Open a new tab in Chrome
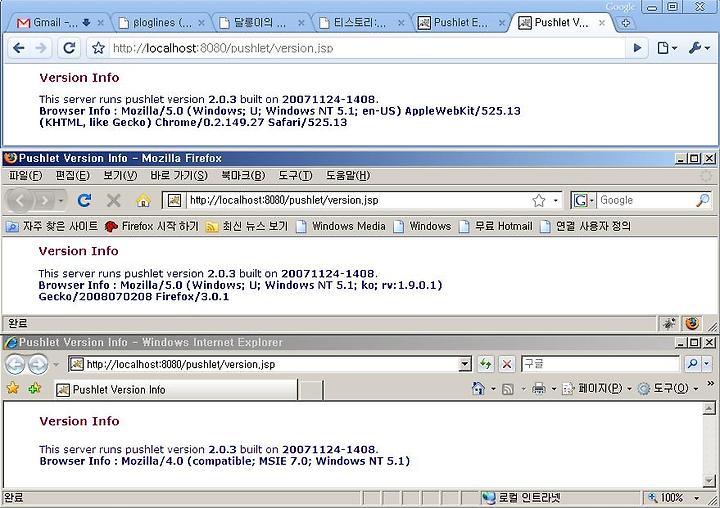This screenshot has height=508, width=720. click(x=625, y=23)
